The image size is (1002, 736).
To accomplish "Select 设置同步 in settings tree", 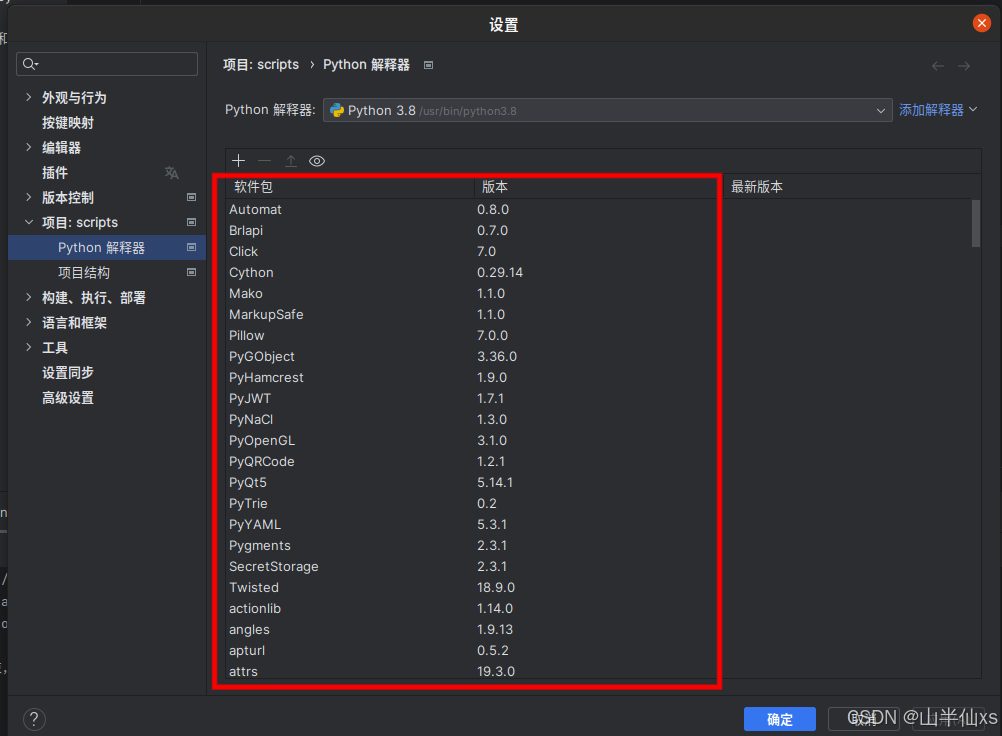I will [x=68, y=372].
